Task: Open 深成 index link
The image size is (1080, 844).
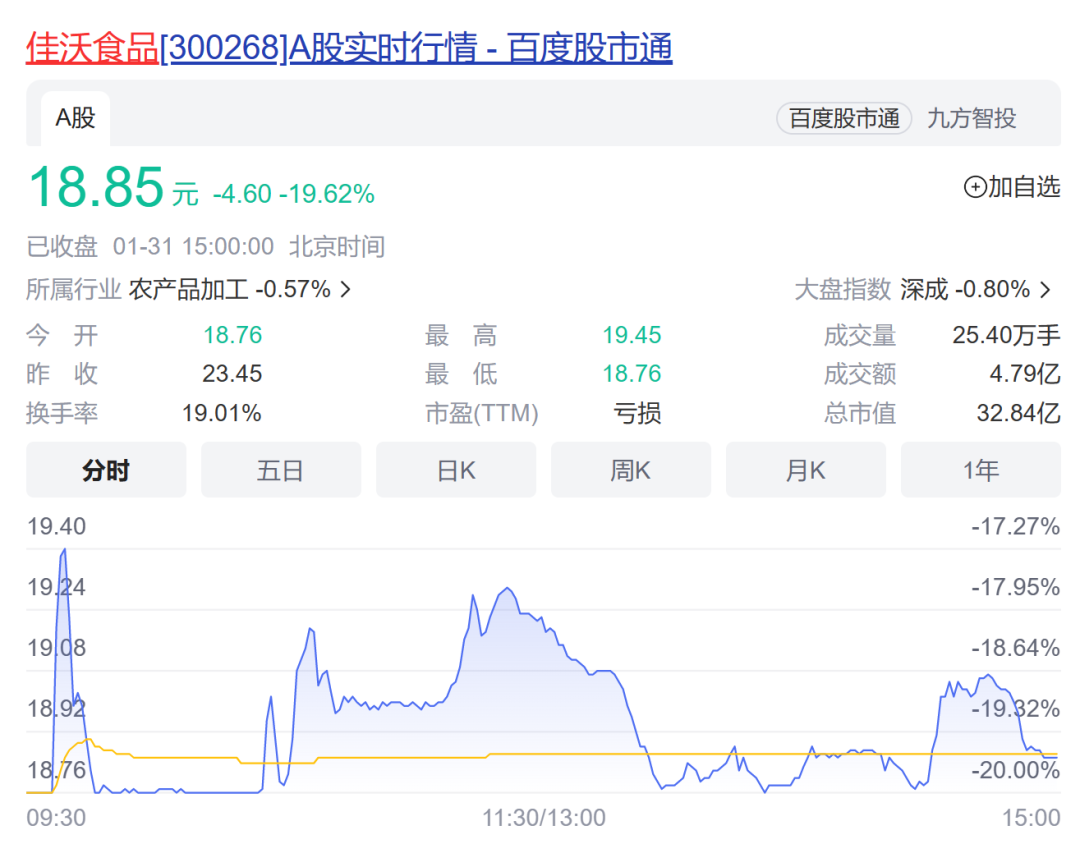Action: [964, 289]
